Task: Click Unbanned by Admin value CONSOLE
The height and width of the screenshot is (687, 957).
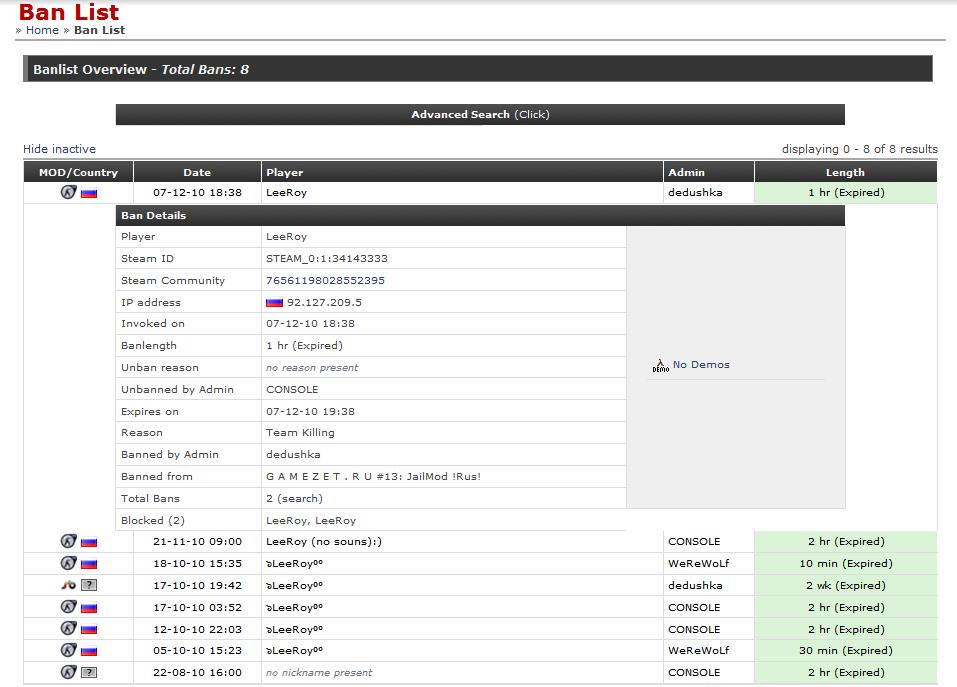Action: click(292, 389)
